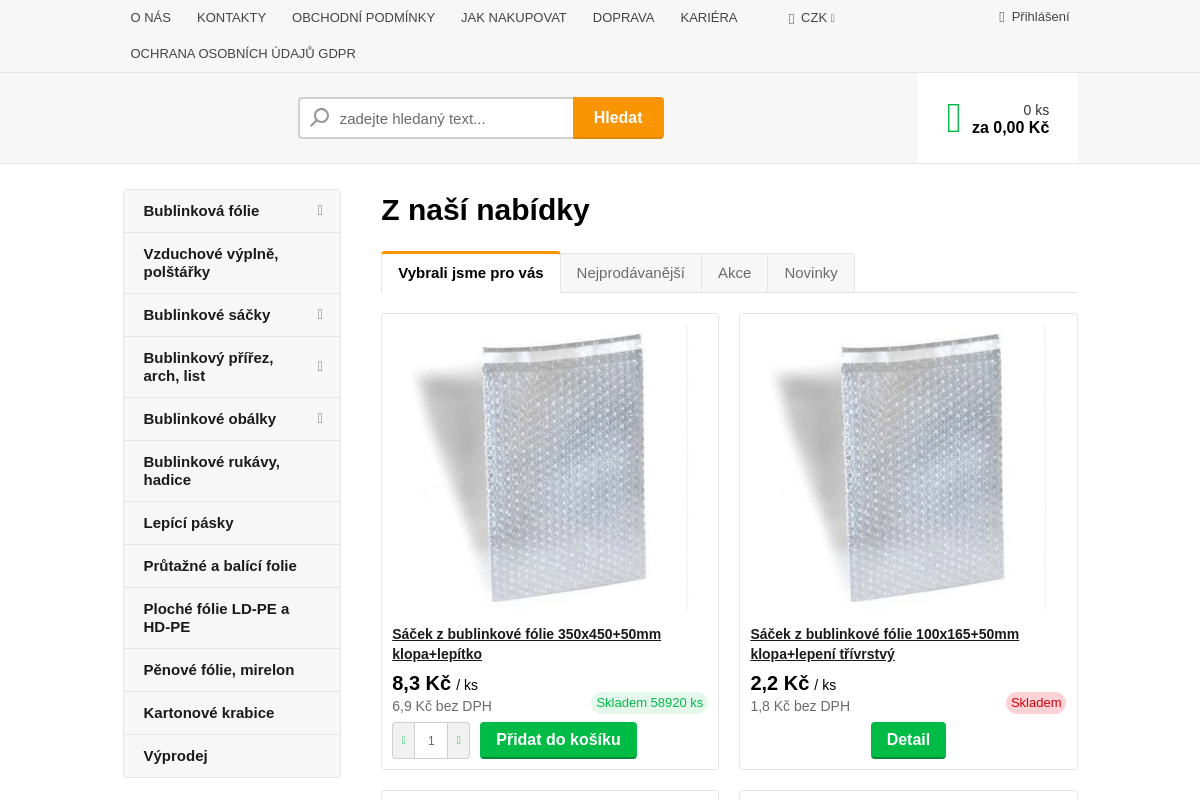
Task: Open the shopping cart icon
Action: [953, 117]
